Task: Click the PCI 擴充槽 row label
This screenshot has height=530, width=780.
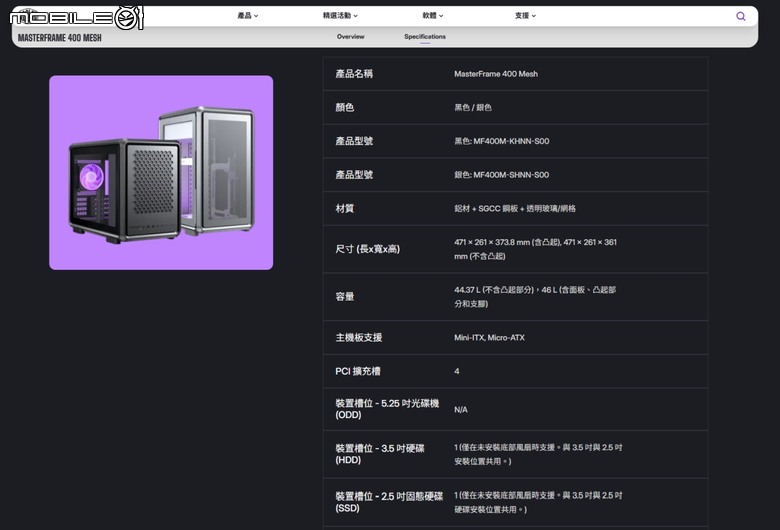Action: tap(358, 371)
